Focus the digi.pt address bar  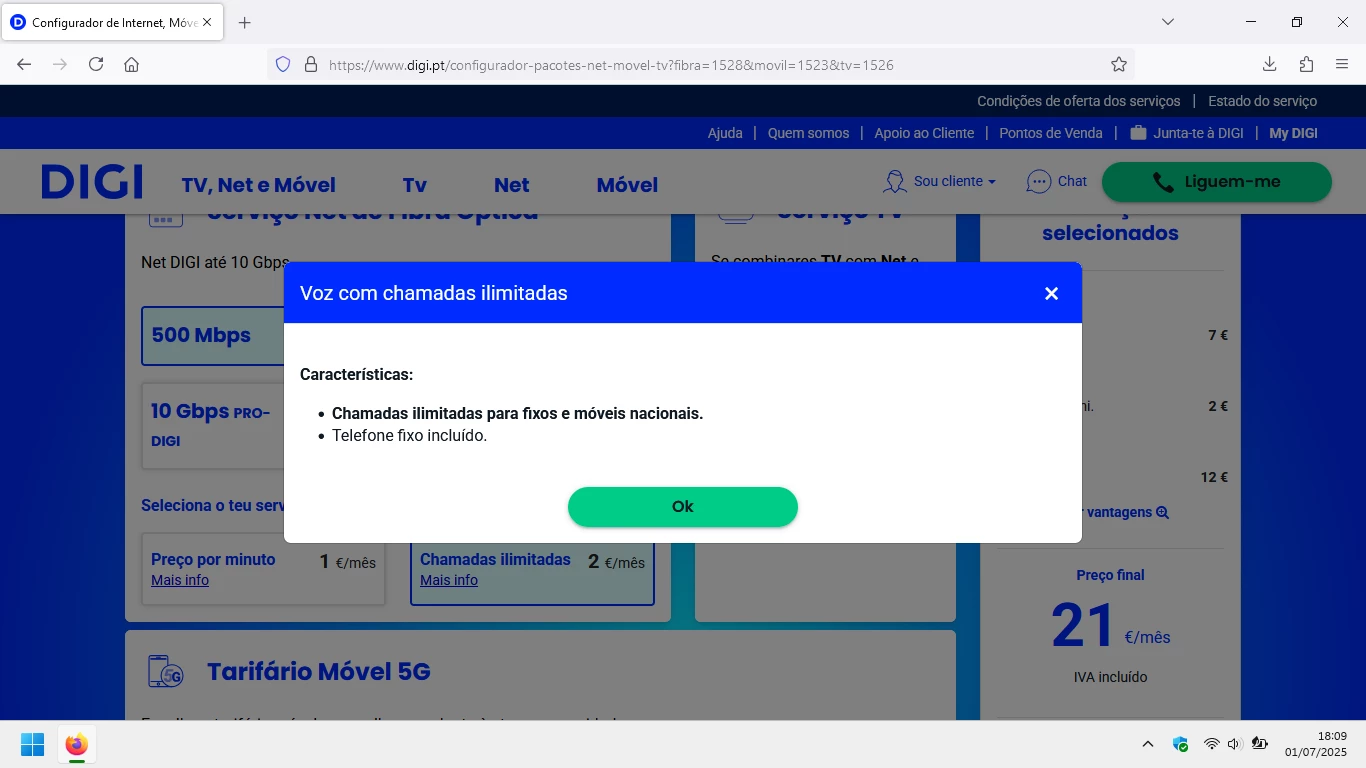[x=700, y=65]
